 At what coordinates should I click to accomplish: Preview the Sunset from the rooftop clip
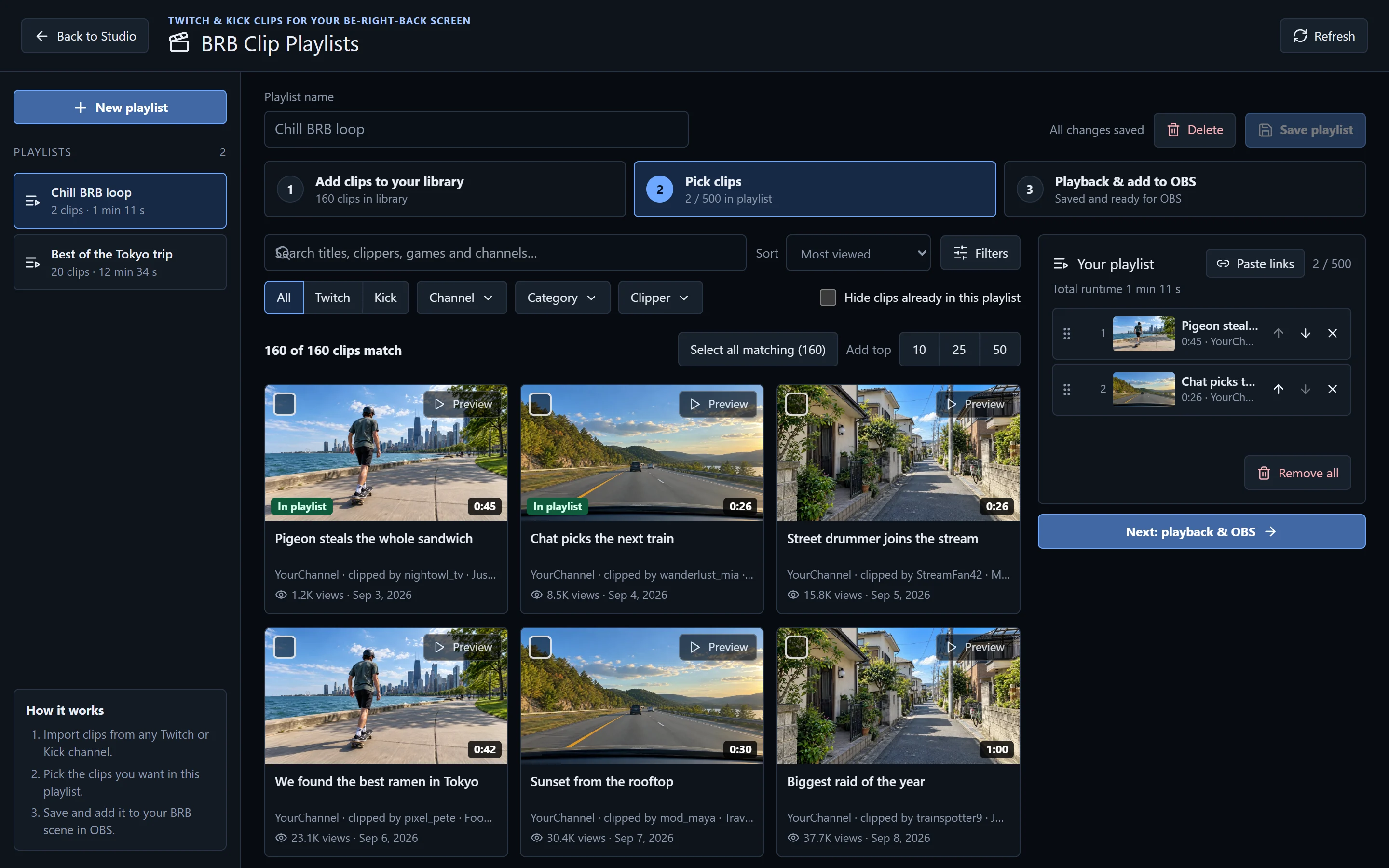click(719, 647)
